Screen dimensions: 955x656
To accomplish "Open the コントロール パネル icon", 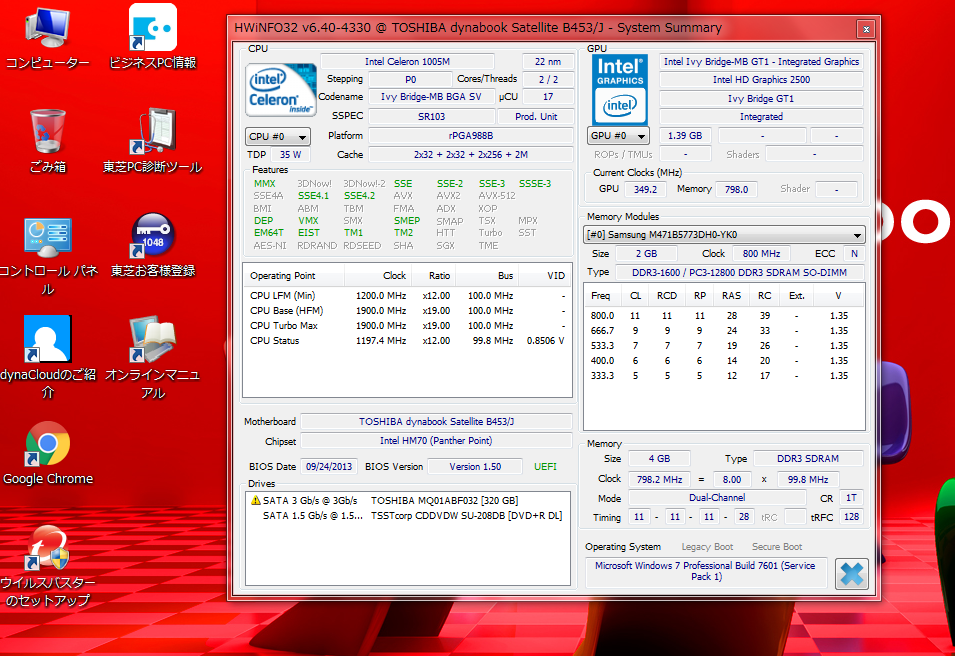I will [x=48, y=256].
